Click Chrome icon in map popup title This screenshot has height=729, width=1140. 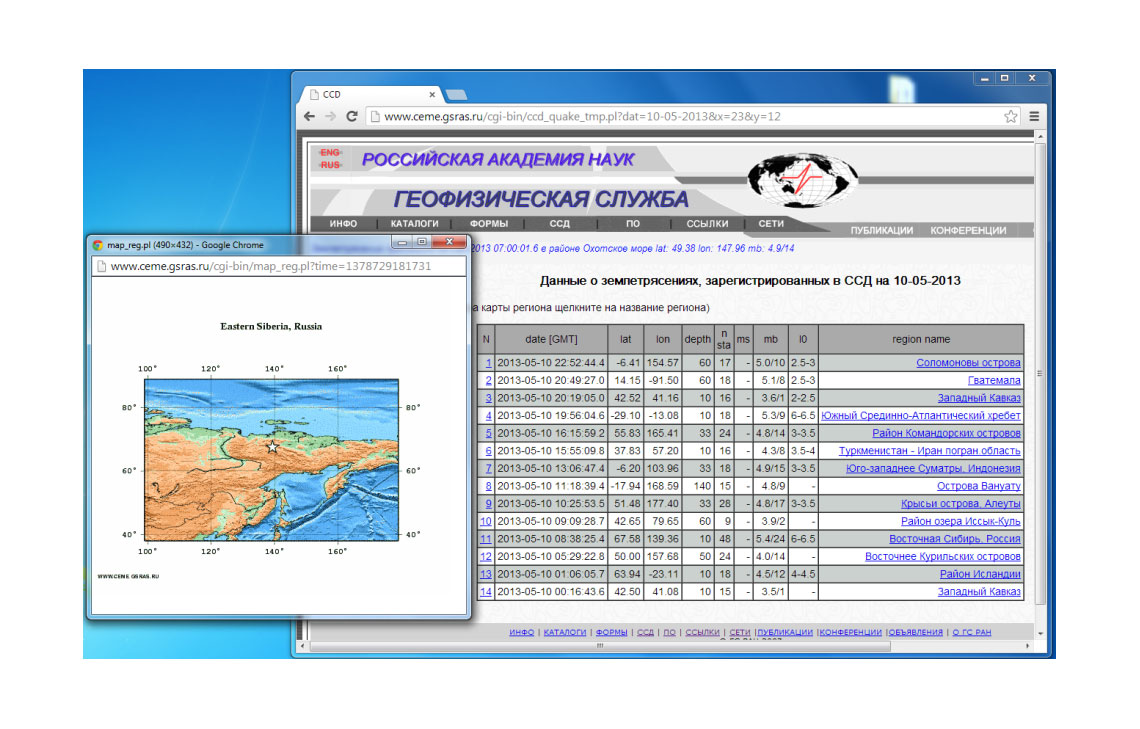[x=98, y=245]
